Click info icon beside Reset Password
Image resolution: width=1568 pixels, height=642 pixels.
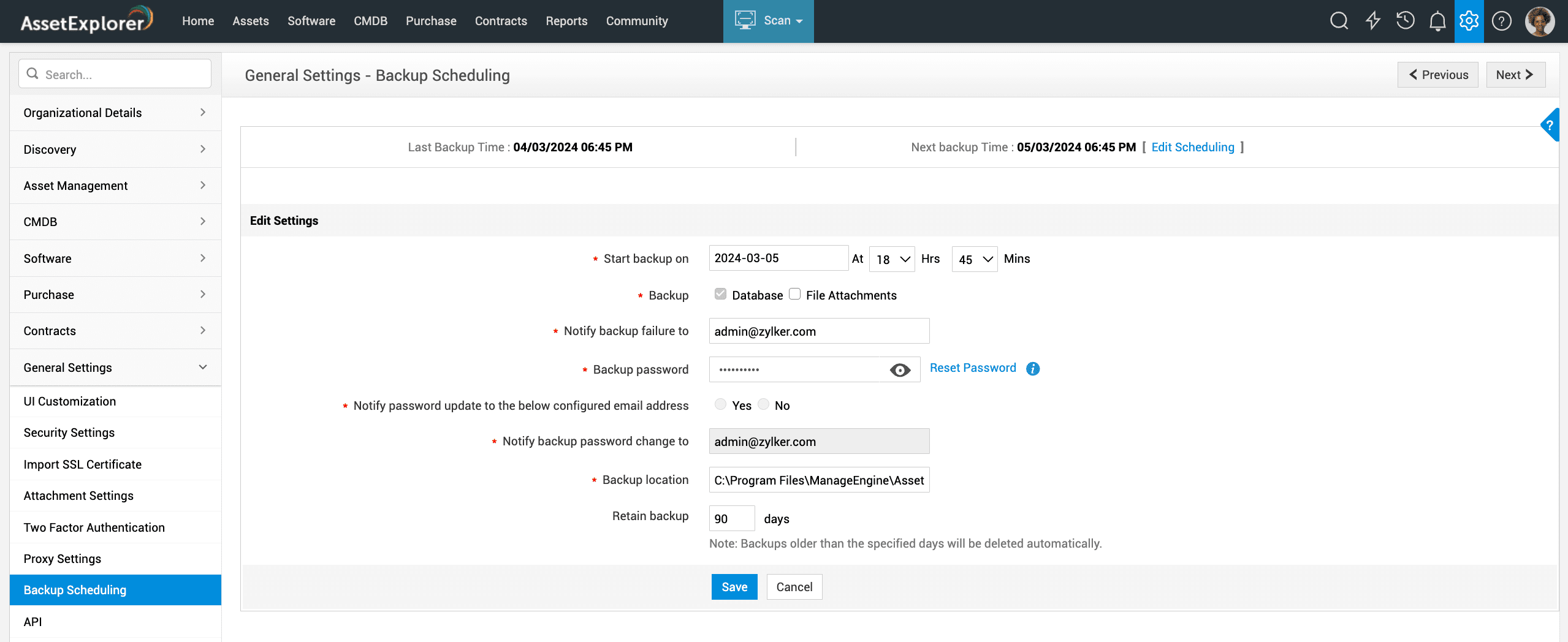click(1033, 368)
